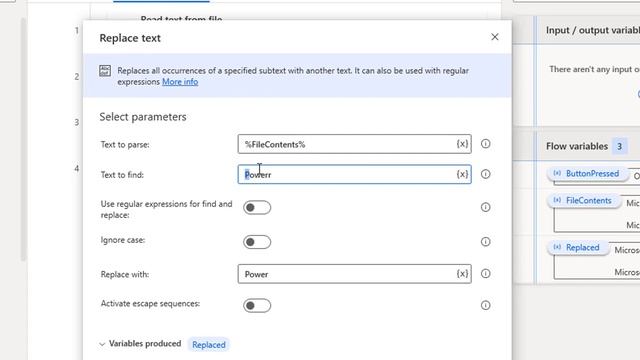The width and height of the screenshot is (640, 360).
Task: Toggle Activate escape sequences switch
Action: [x=257, y=305]
